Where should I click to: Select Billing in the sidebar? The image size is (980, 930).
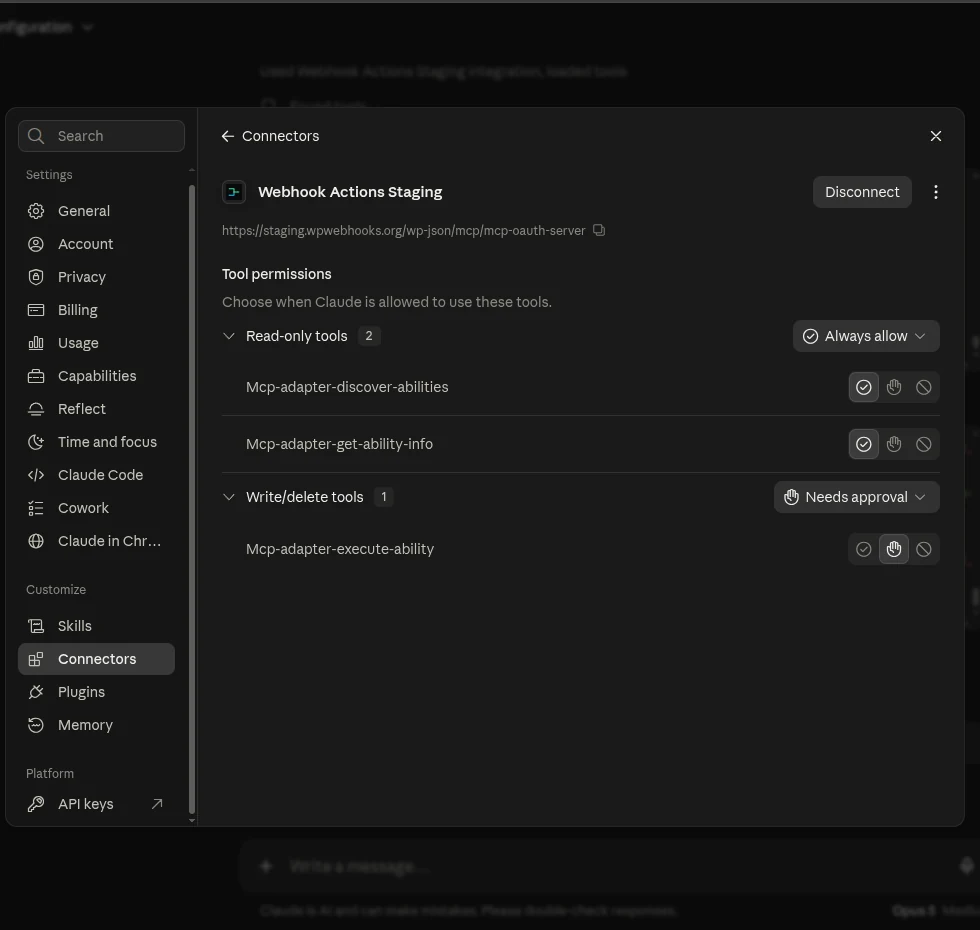pos(96,310)
